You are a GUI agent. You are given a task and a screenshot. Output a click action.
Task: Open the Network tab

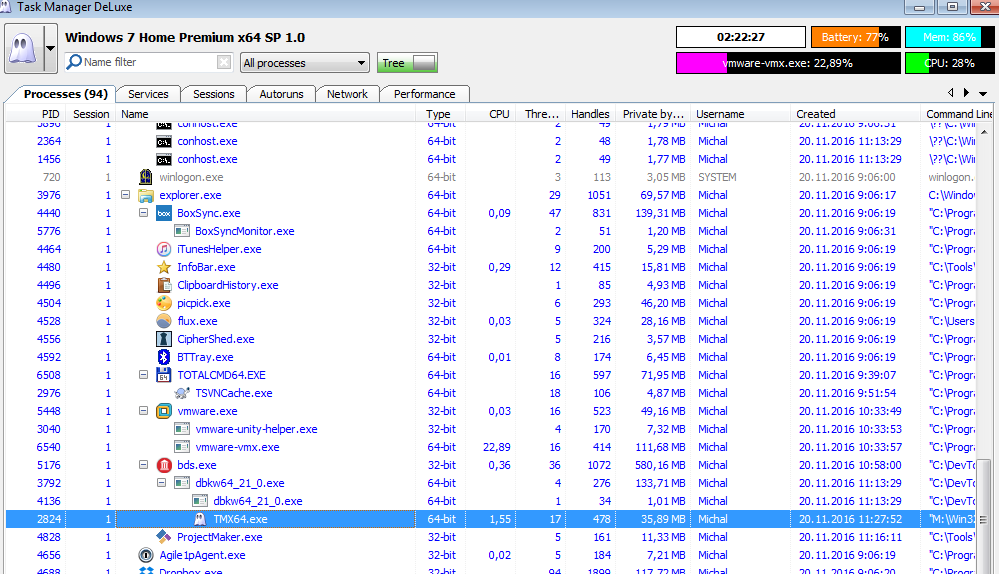pos(347,94)
